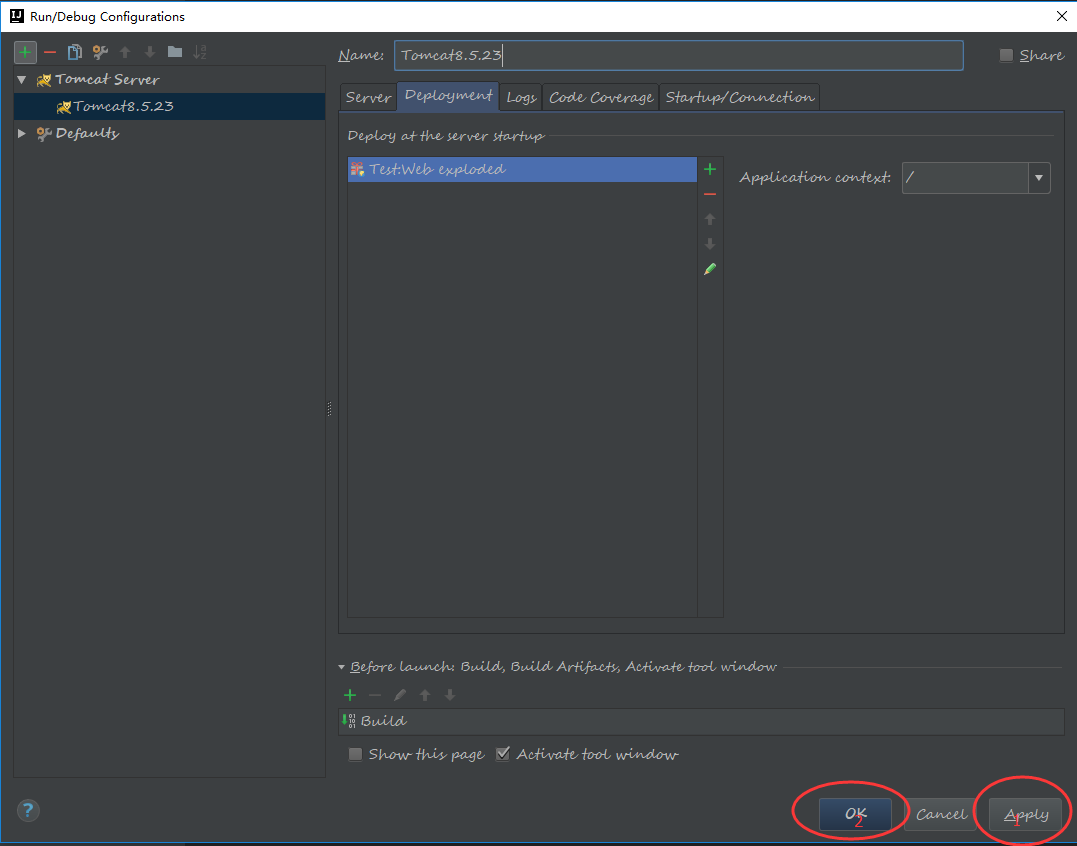Switch to the Server tab

(368, 98)
